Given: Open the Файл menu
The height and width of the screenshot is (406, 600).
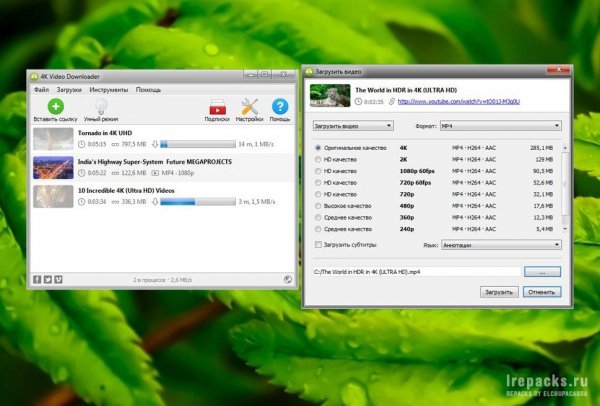Looking at the screenshot, I should pos(41,90).
